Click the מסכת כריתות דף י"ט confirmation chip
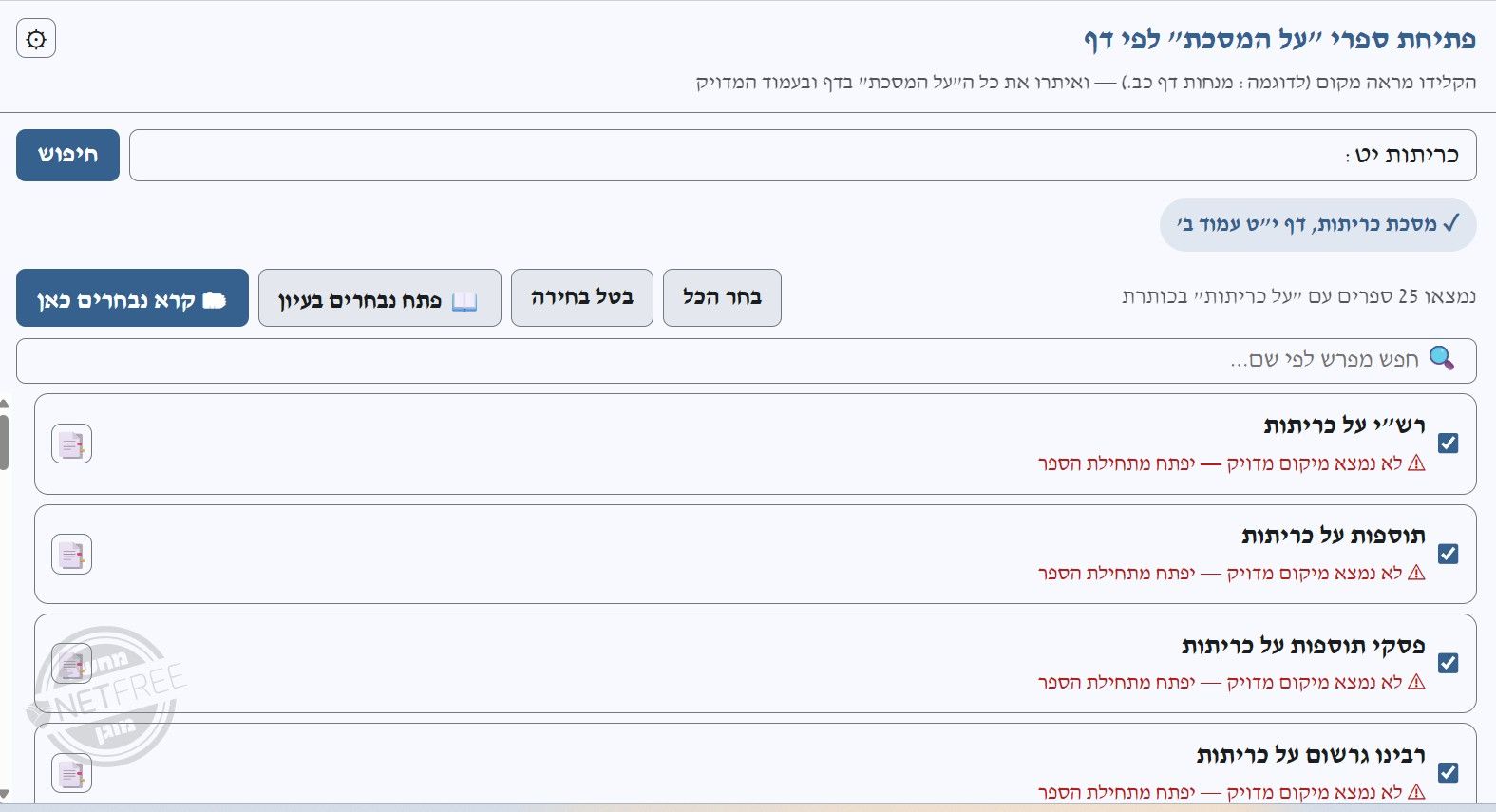1496x812 pixels. 1317,225
